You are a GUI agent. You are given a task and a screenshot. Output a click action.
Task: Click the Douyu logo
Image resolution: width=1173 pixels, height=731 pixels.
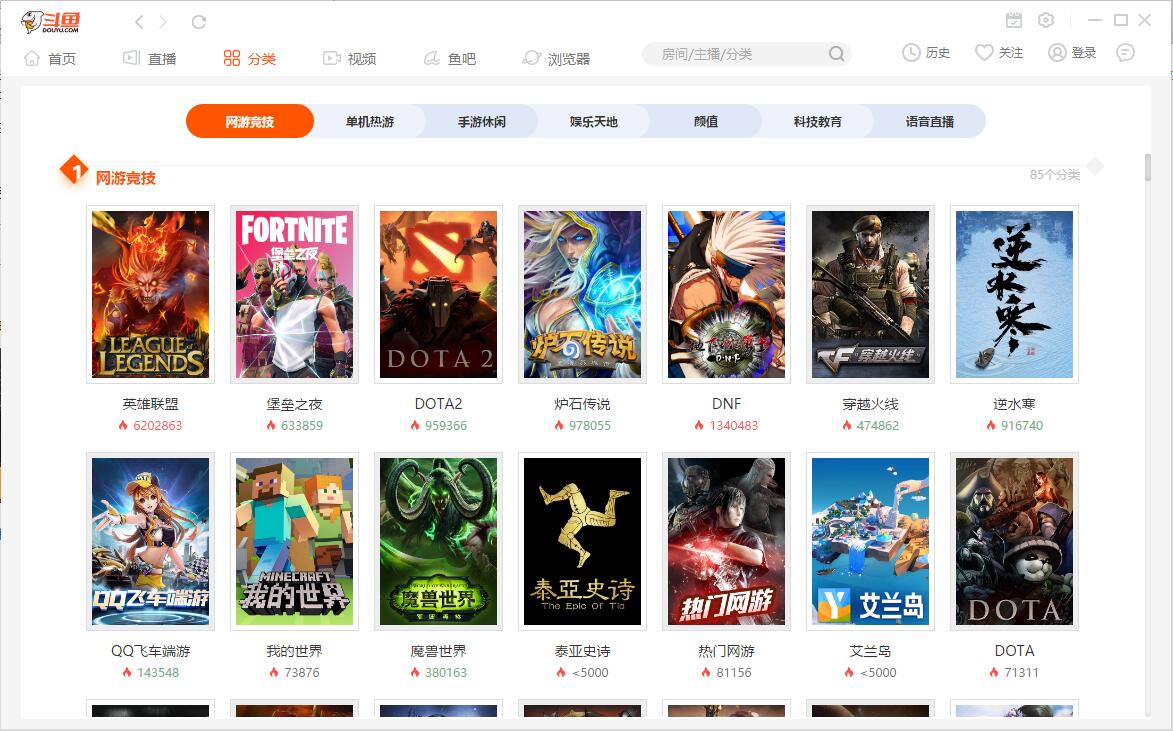click(x=50, y=22)
